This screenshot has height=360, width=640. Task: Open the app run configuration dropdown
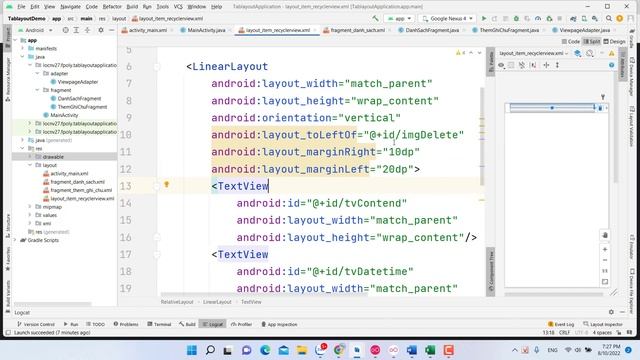click(x=400, y=18)
